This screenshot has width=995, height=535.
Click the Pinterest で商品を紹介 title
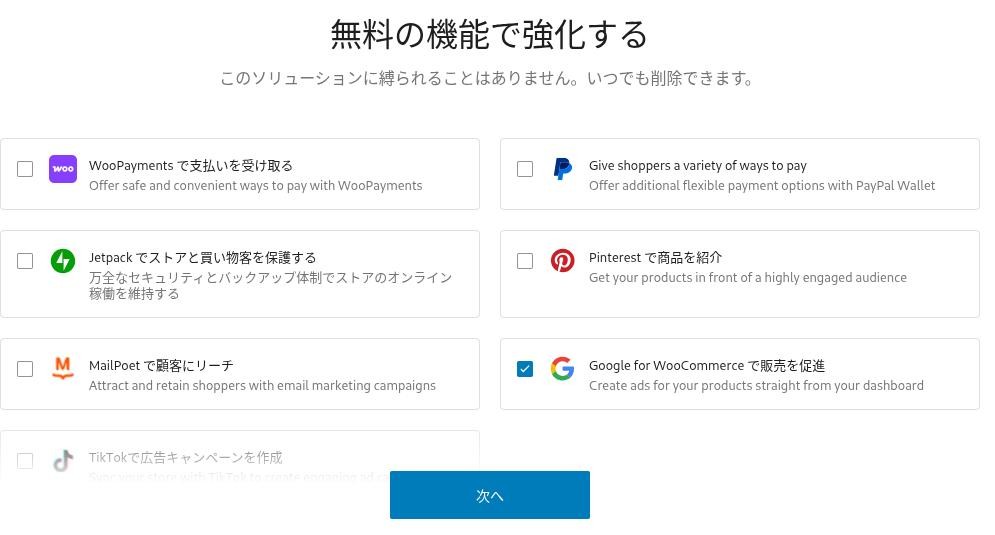click(x=655, y=258)
